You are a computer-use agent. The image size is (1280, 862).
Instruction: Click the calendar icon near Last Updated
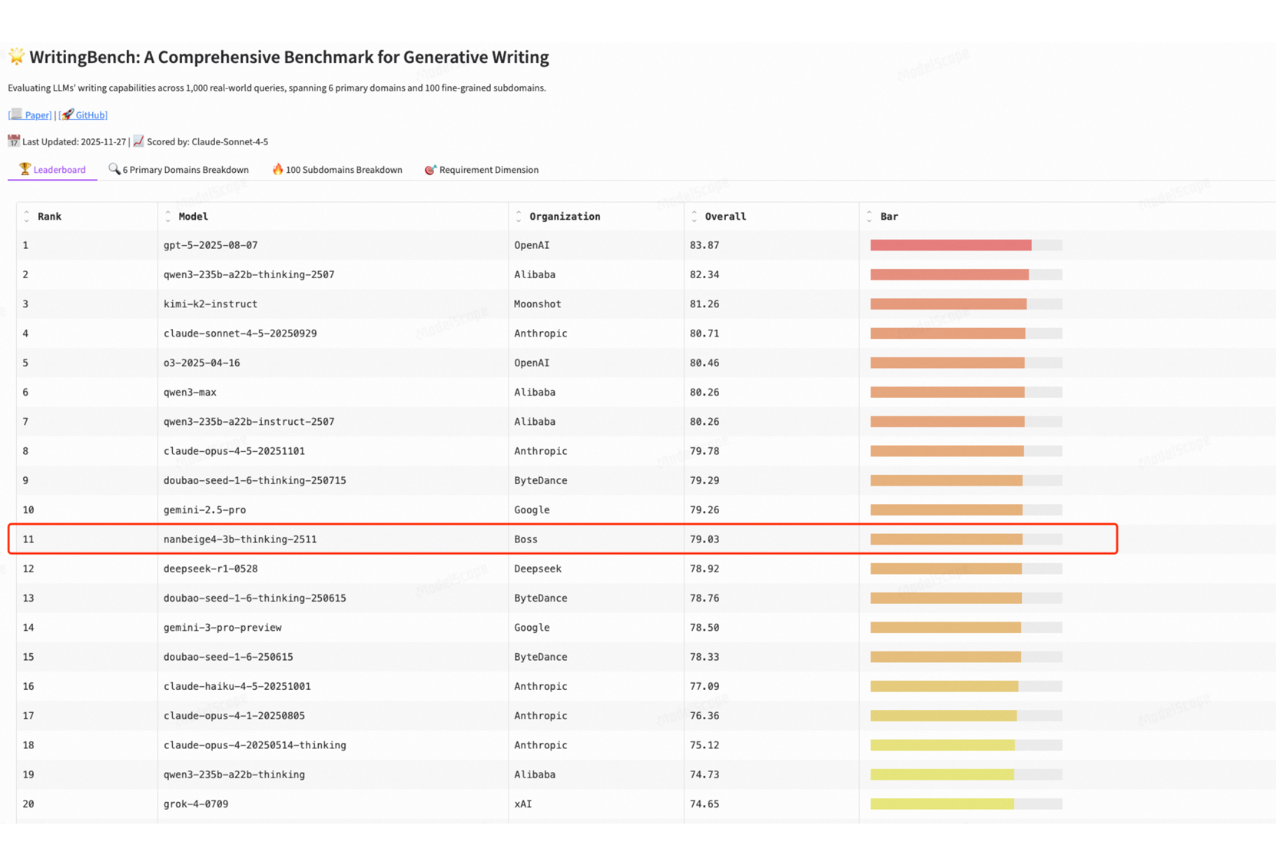[x=14, y=141]
